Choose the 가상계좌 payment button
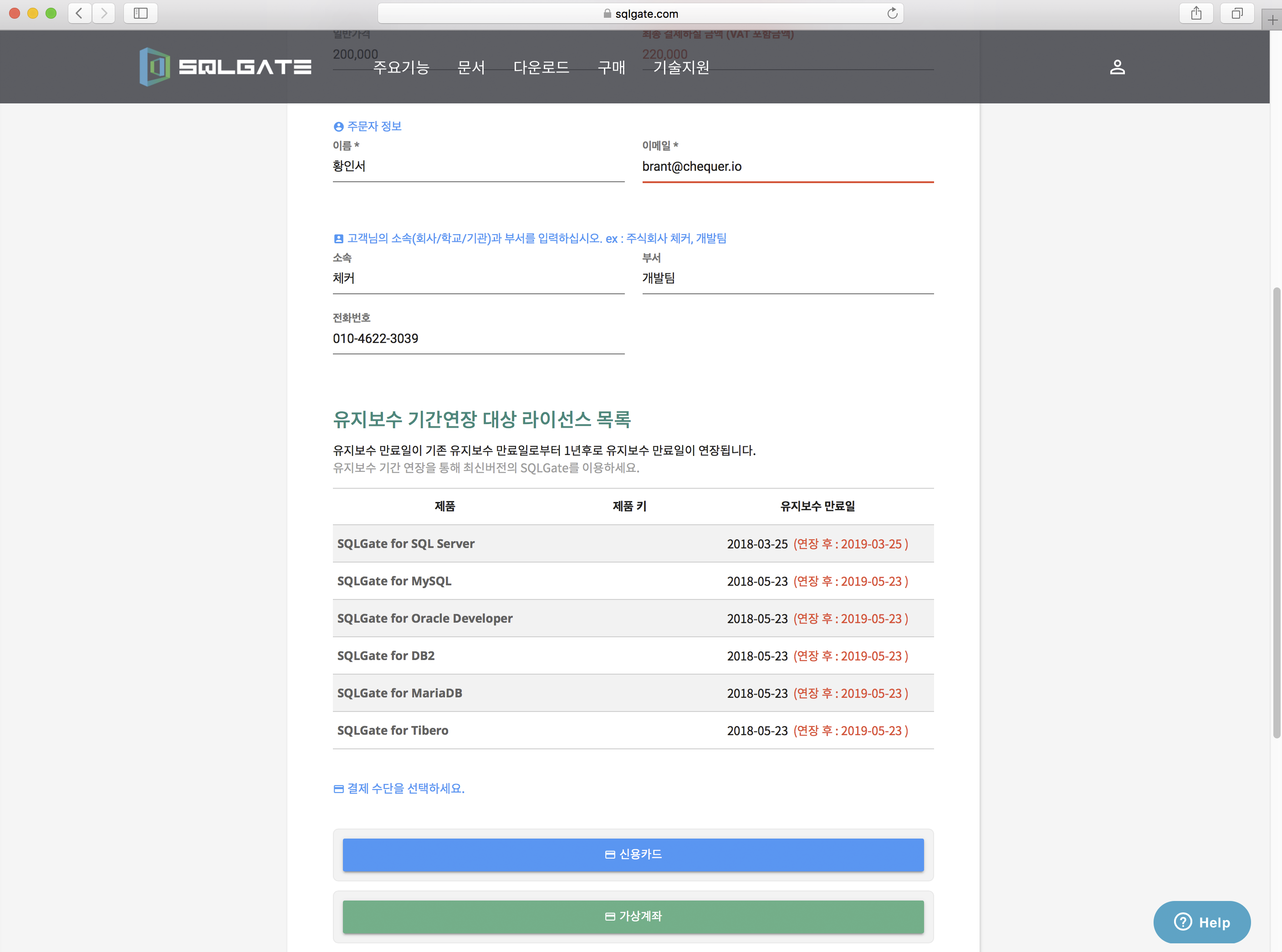The width and height of the screenshot is (1282, 952). tap(633, 917)
